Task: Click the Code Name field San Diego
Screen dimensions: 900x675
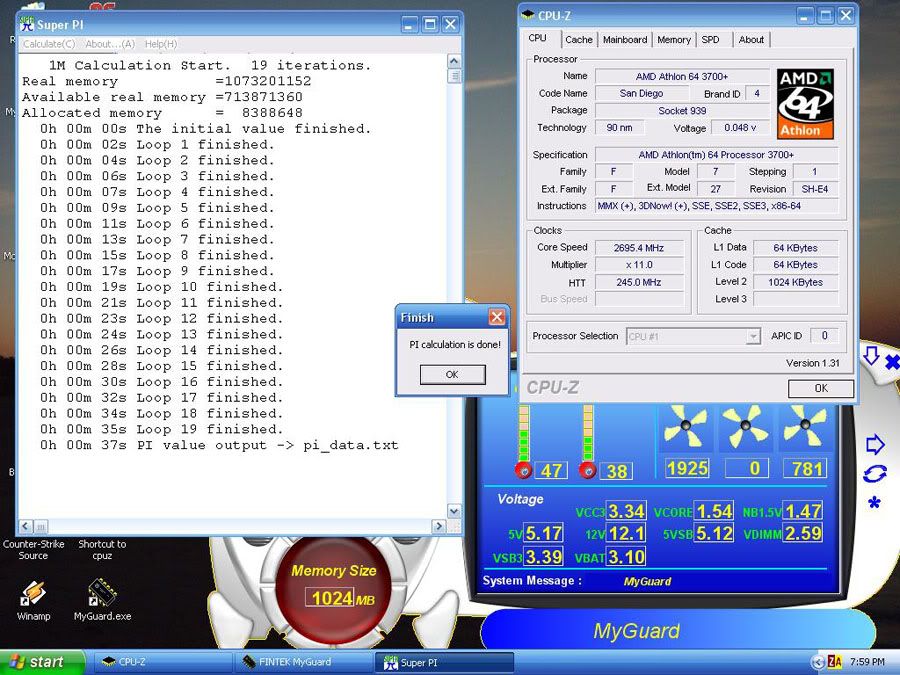Action: click(x=642, y=94)
